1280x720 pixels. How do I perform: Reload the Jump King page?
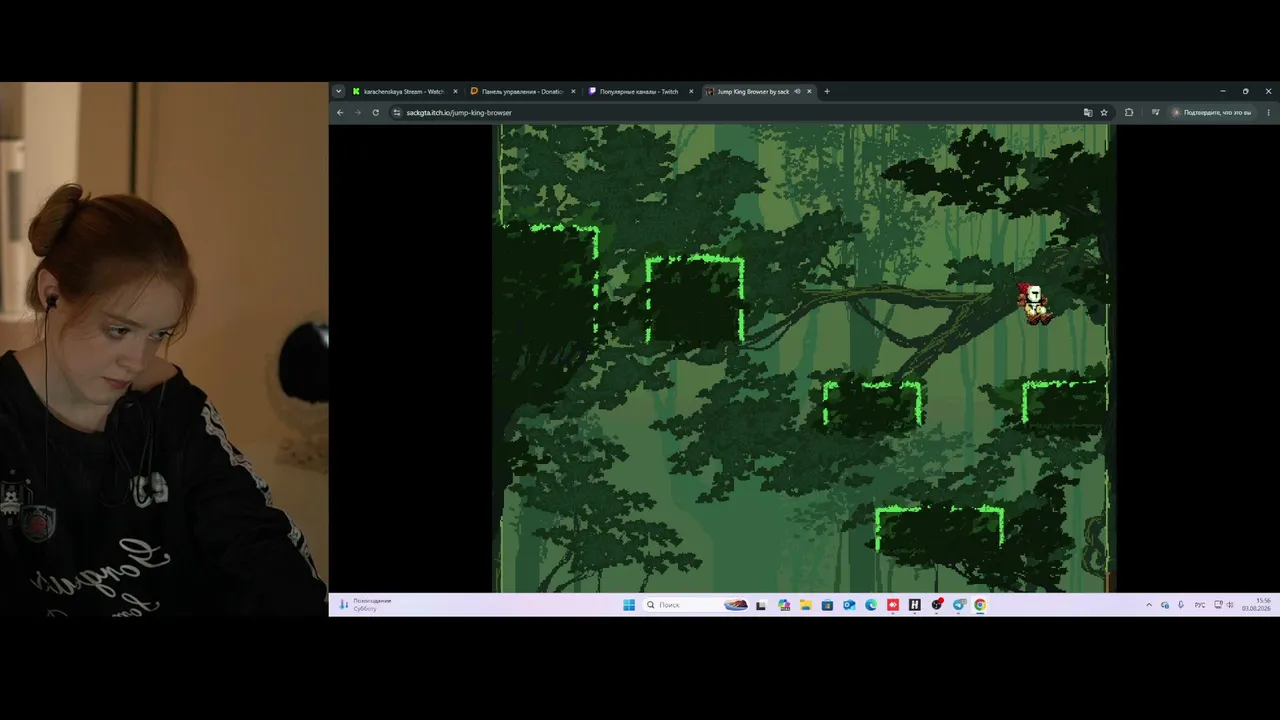click(375, 112)
